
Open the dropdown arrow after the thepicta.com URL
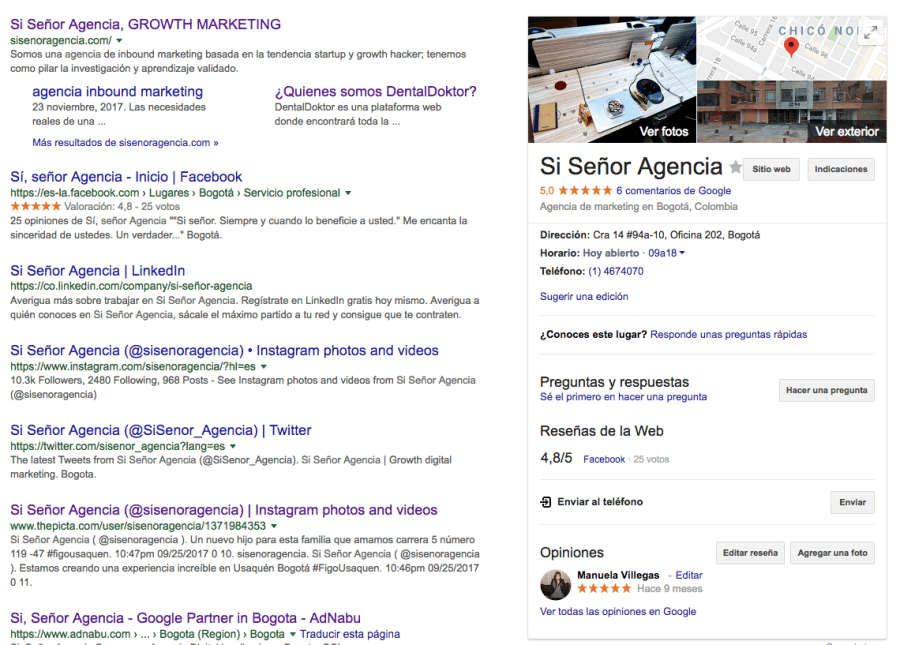pos(274,526)
